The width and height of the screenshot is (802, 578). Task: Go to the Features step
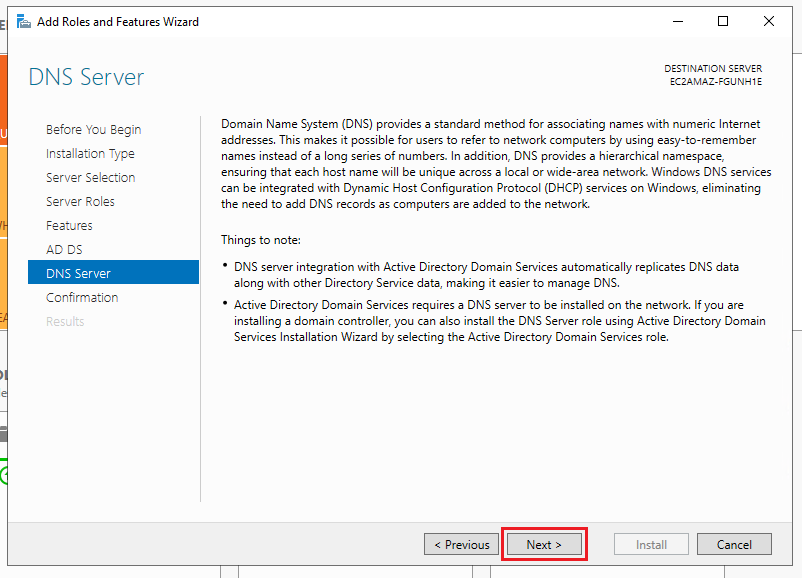tap(69, 226)
